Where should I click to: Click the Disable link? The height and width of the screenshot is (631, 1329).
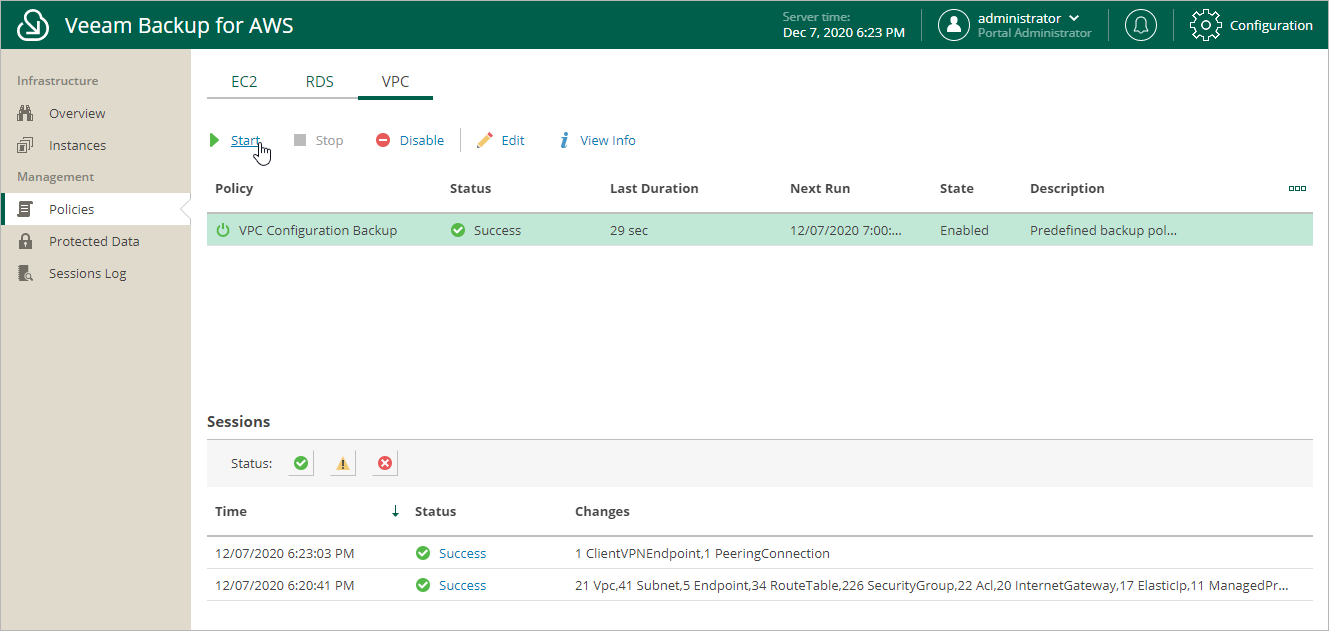pos(422,141)
